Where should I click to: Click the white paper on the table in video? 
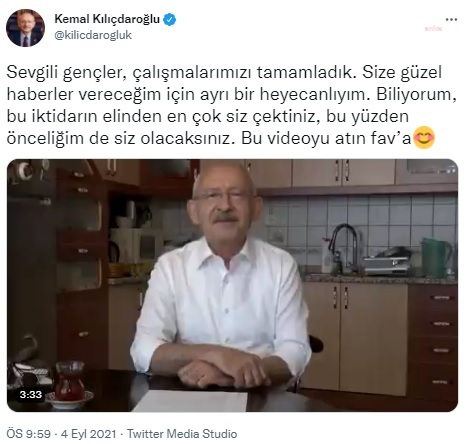click(191, 401)
